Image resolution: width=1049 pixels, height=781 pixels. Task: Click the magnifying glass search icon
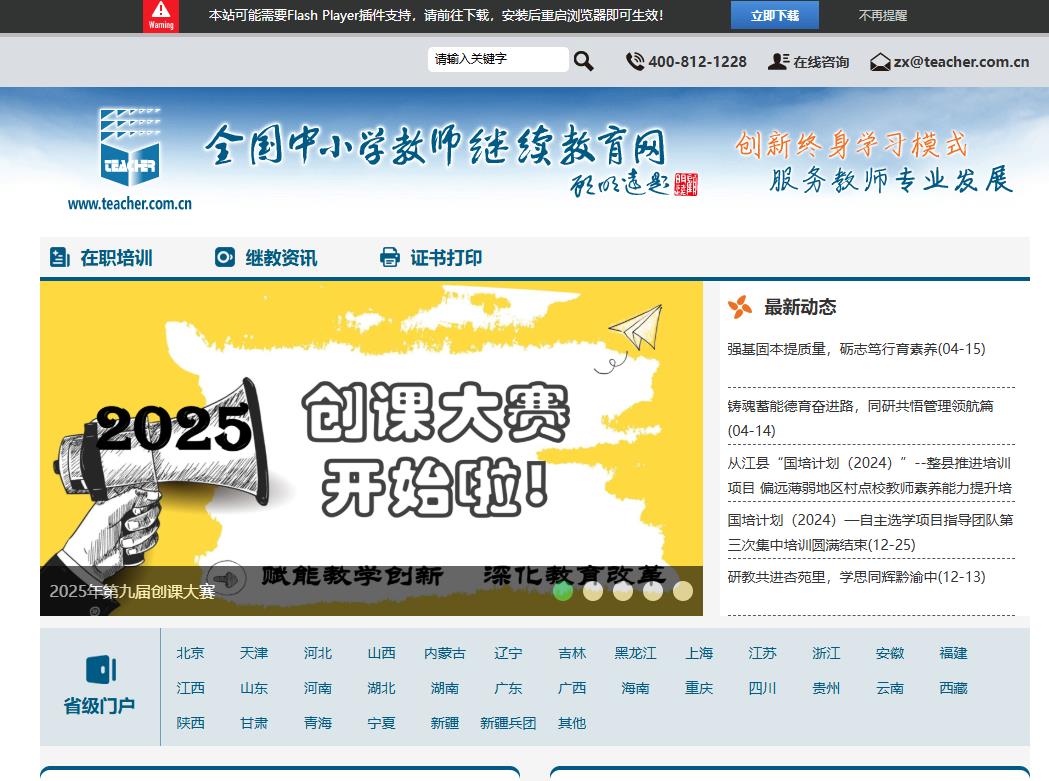pyautogui.click(x=584, y=61)
